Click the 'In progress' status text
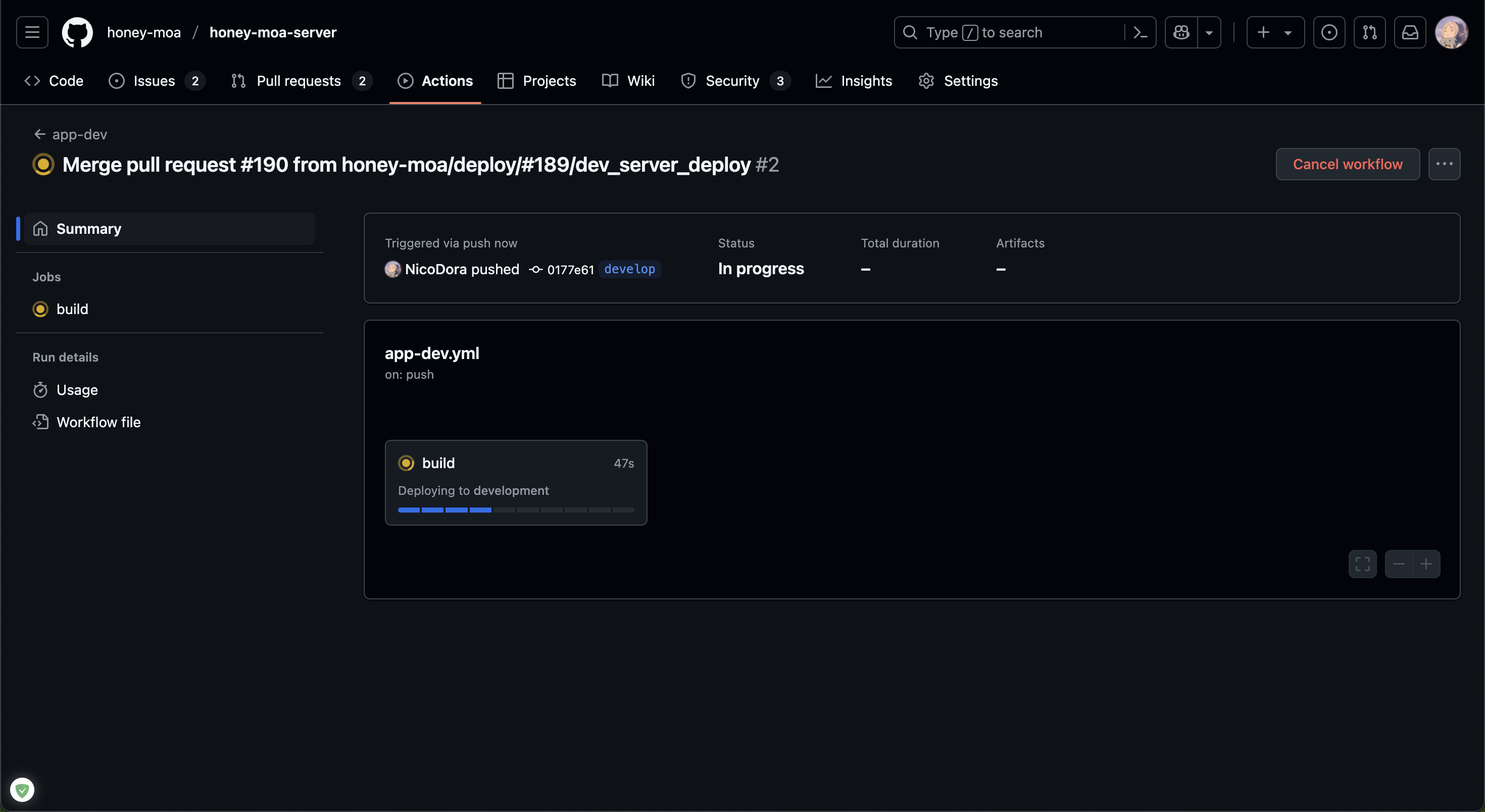The image size is (1485, 812). (761, 269)
